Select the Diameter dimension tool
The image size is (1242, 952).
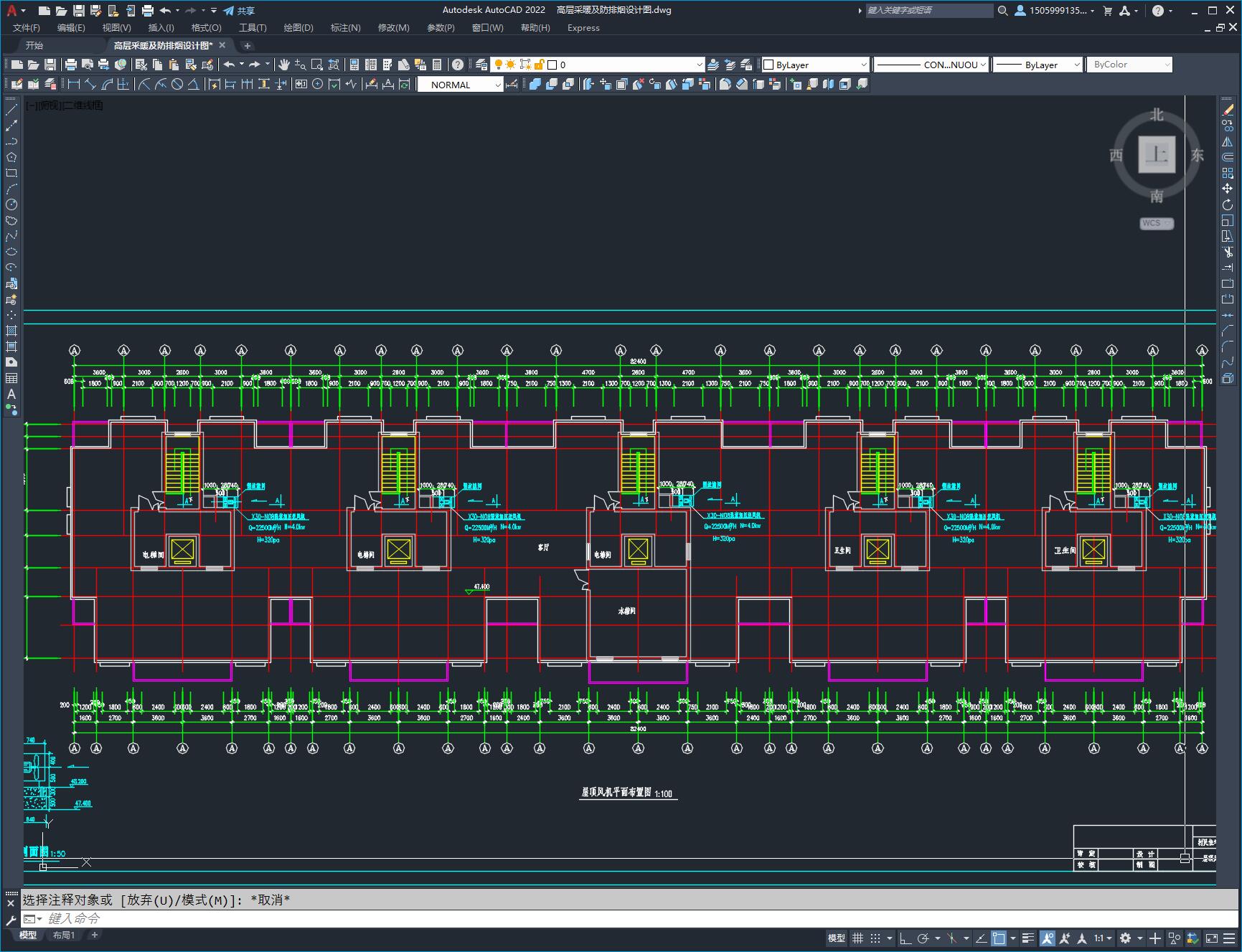[x=177, y=84]
